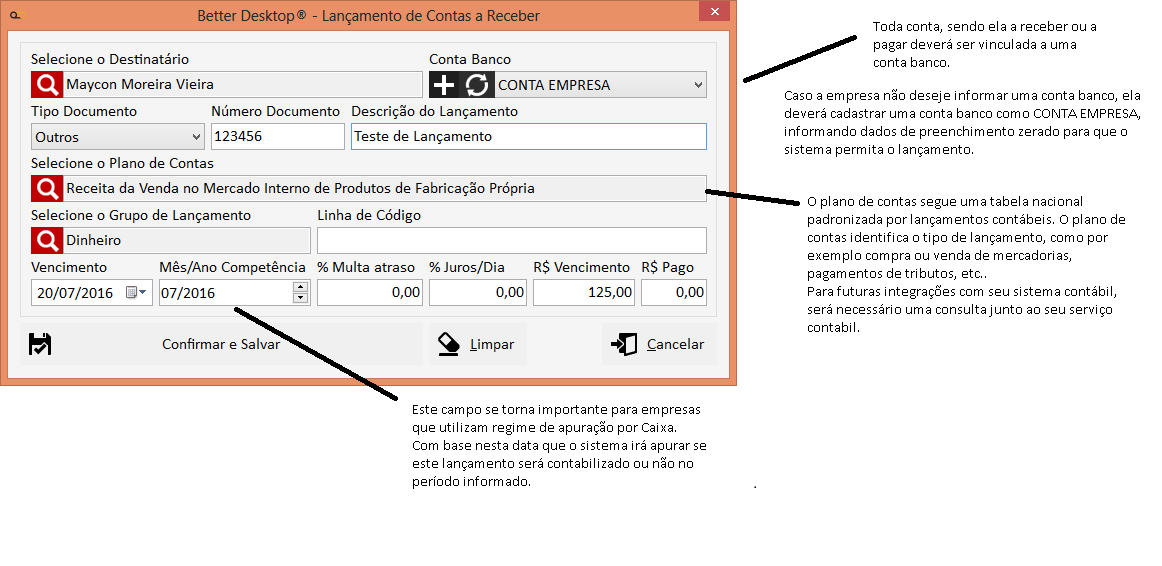Viewport: 1162px width, 566px height.
Task: Click the plus icon to add Conta Banco
Action: [444, 85]
